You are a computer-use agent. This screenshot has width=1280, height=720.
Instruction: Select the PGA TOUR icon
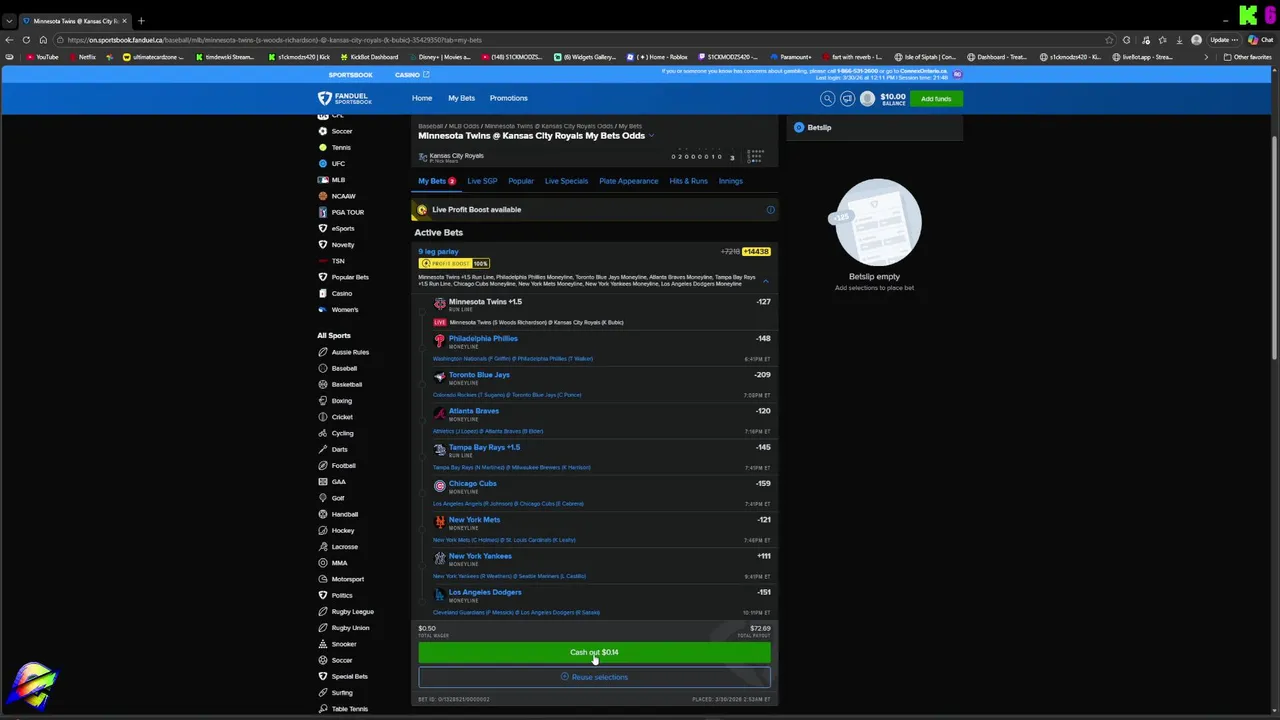pyautogui.click(x=323, y=212)
